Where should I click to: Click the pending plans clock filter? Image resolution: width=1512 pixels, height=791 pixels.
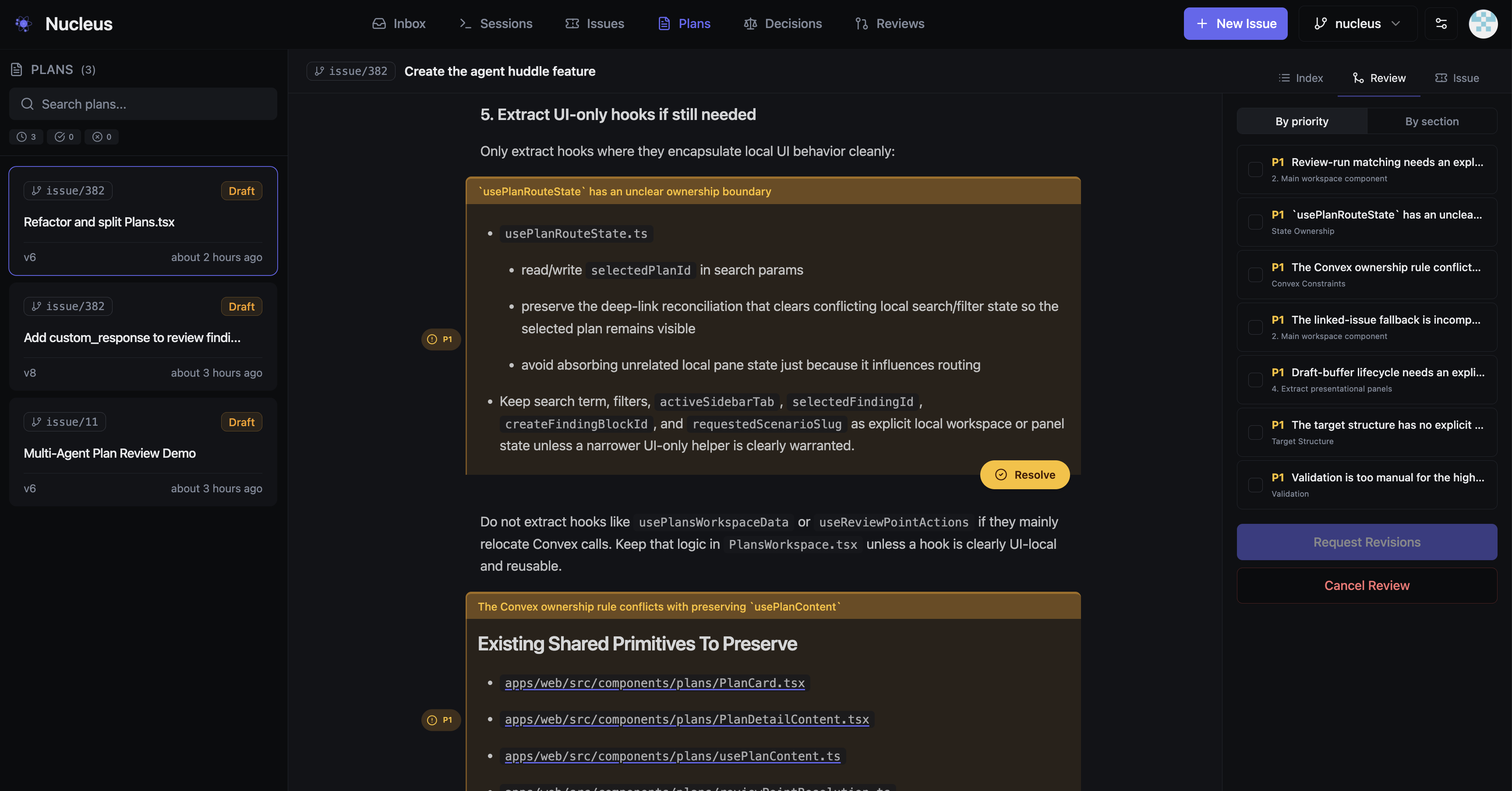tap(26, 137)
